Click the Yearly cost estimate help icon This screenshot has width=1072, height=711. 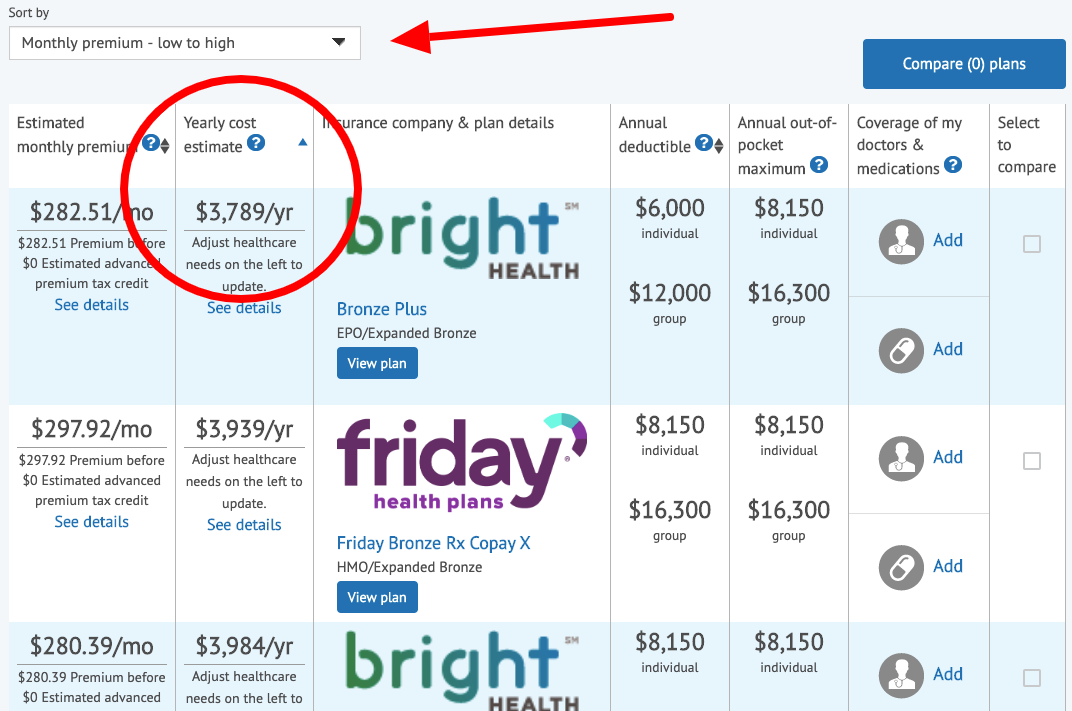click(x=257, y=143)
